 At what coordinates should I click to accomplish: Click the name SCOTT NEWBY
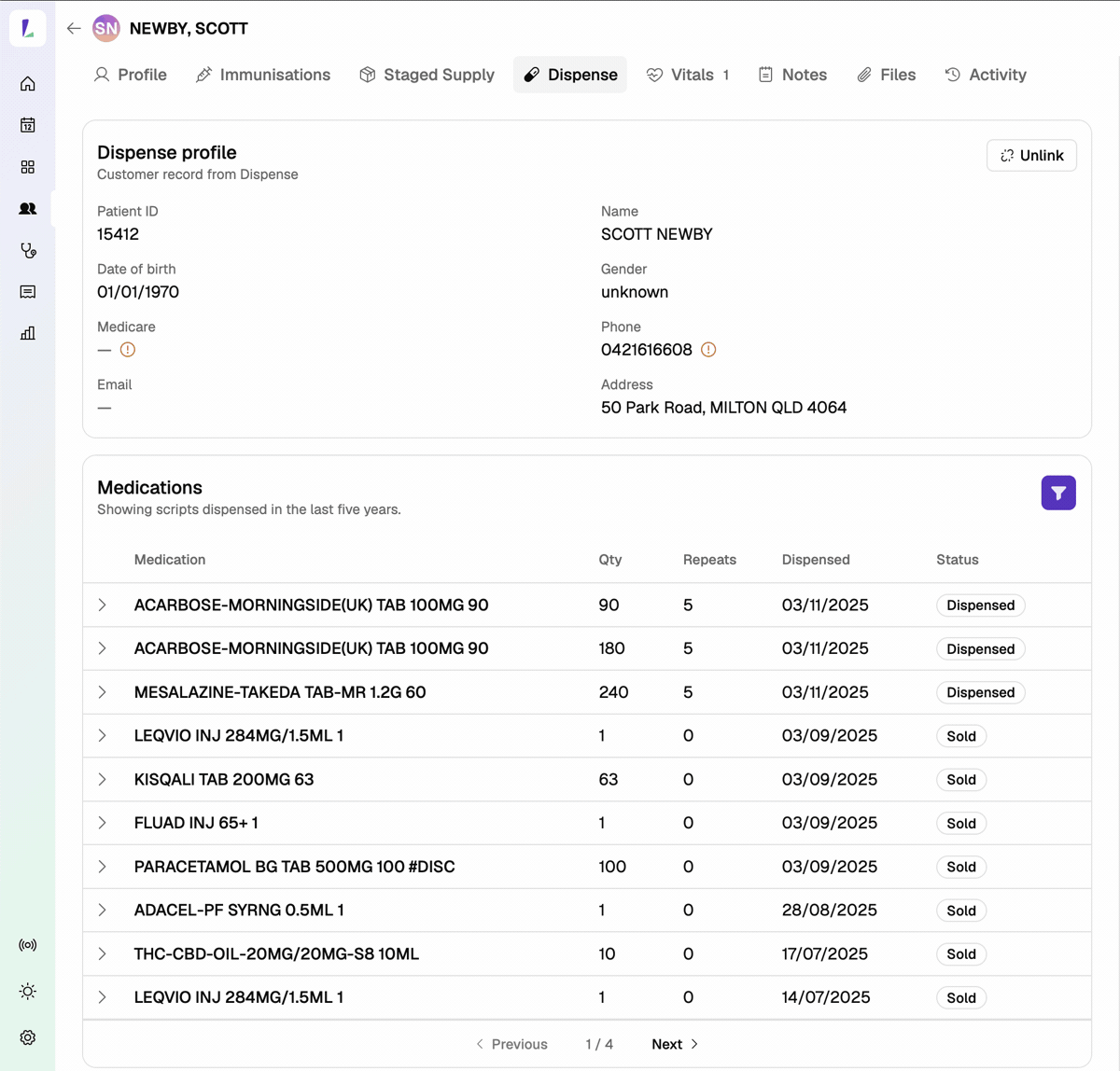pyautogui.click(x=657, y=234)
